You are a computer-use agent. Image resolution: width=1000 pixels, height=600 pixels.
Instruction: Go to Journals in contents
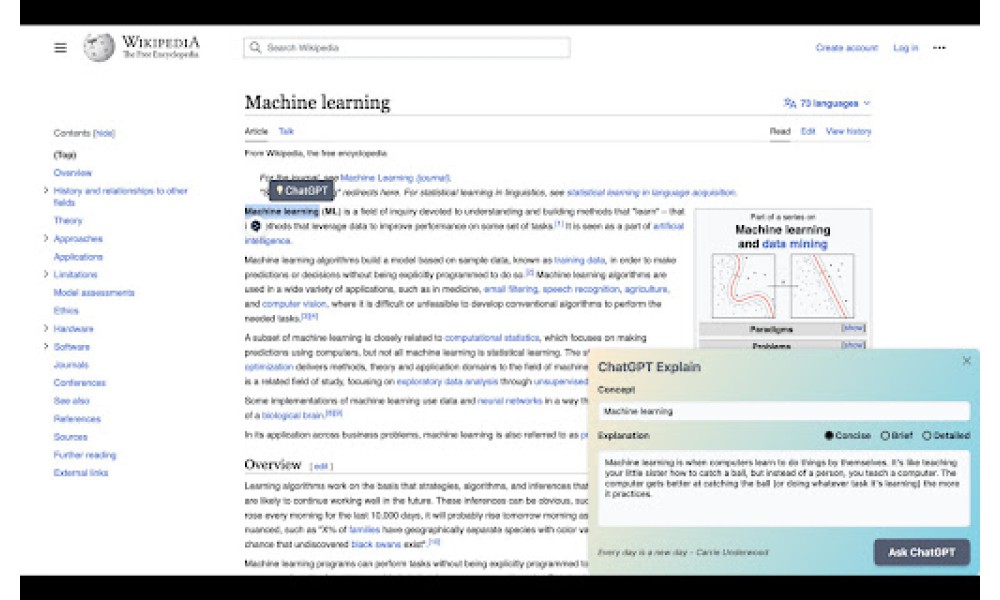tap(71, 365)
